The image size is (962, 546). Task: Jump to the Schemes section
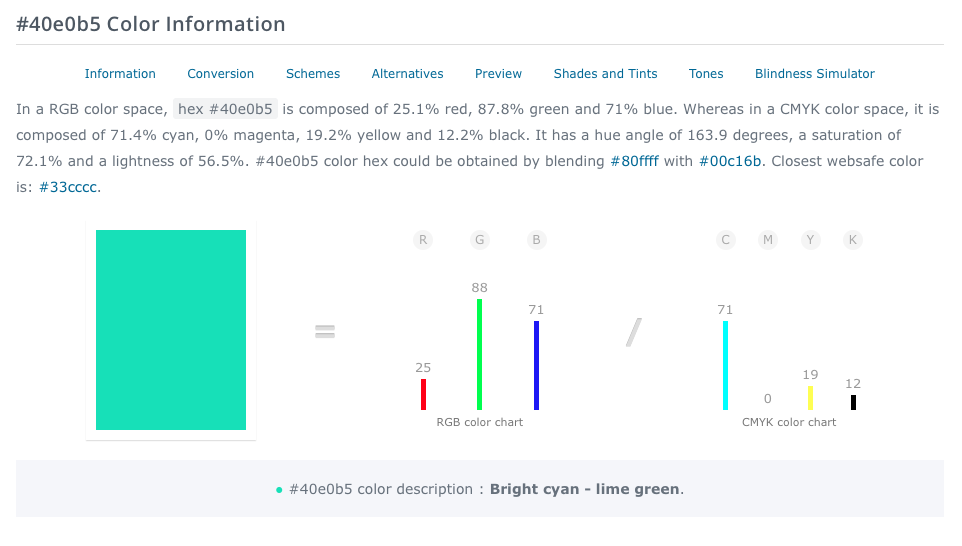tap(313, 74)
